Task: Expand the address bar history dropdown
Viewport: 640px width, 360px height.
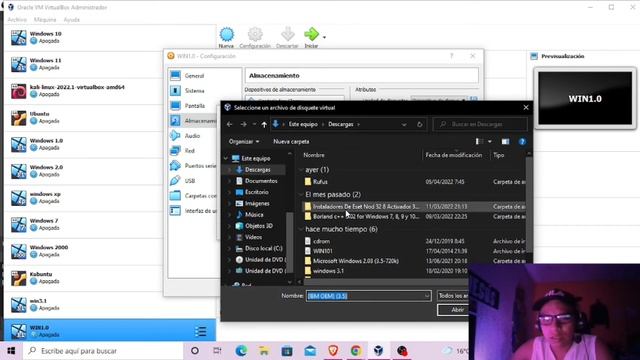Action: click(404, 124)
